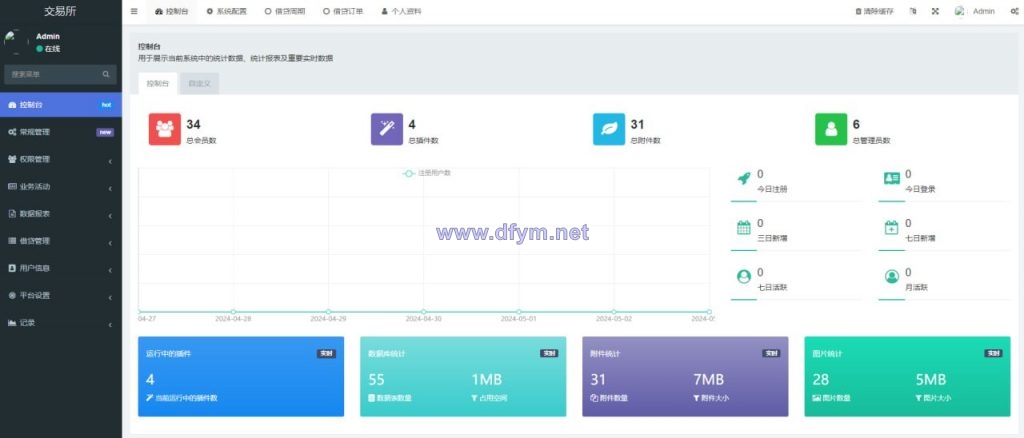Click the user circle icon for 七日活跃
The height and width of the screenshot is (438, 1024).
743,276
